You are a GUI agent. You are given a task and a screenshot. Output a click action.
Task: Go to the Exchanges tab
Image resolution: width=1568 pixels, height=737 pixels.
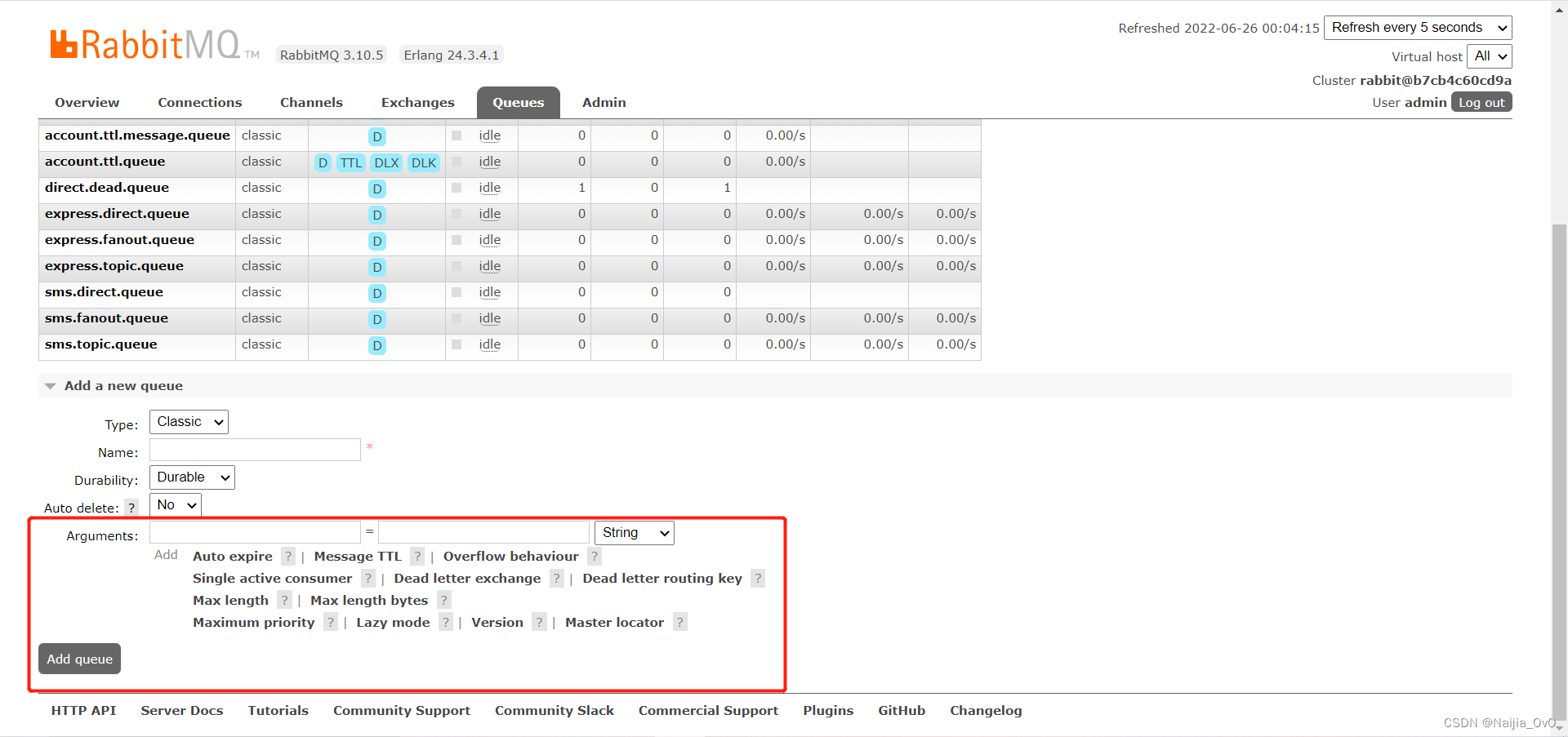tap(417, 102)
